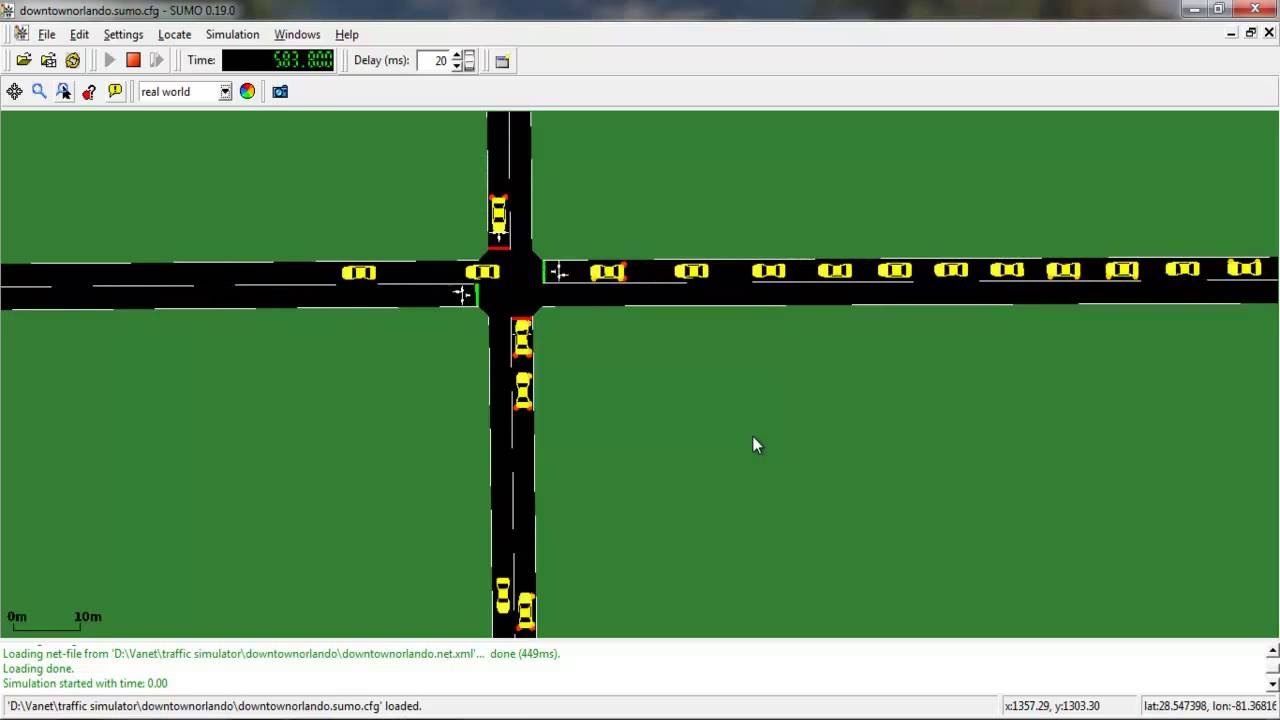Recenter the view icon
Image resolution: width=1280 pixels, height=720 pixels.
point(14,92)
